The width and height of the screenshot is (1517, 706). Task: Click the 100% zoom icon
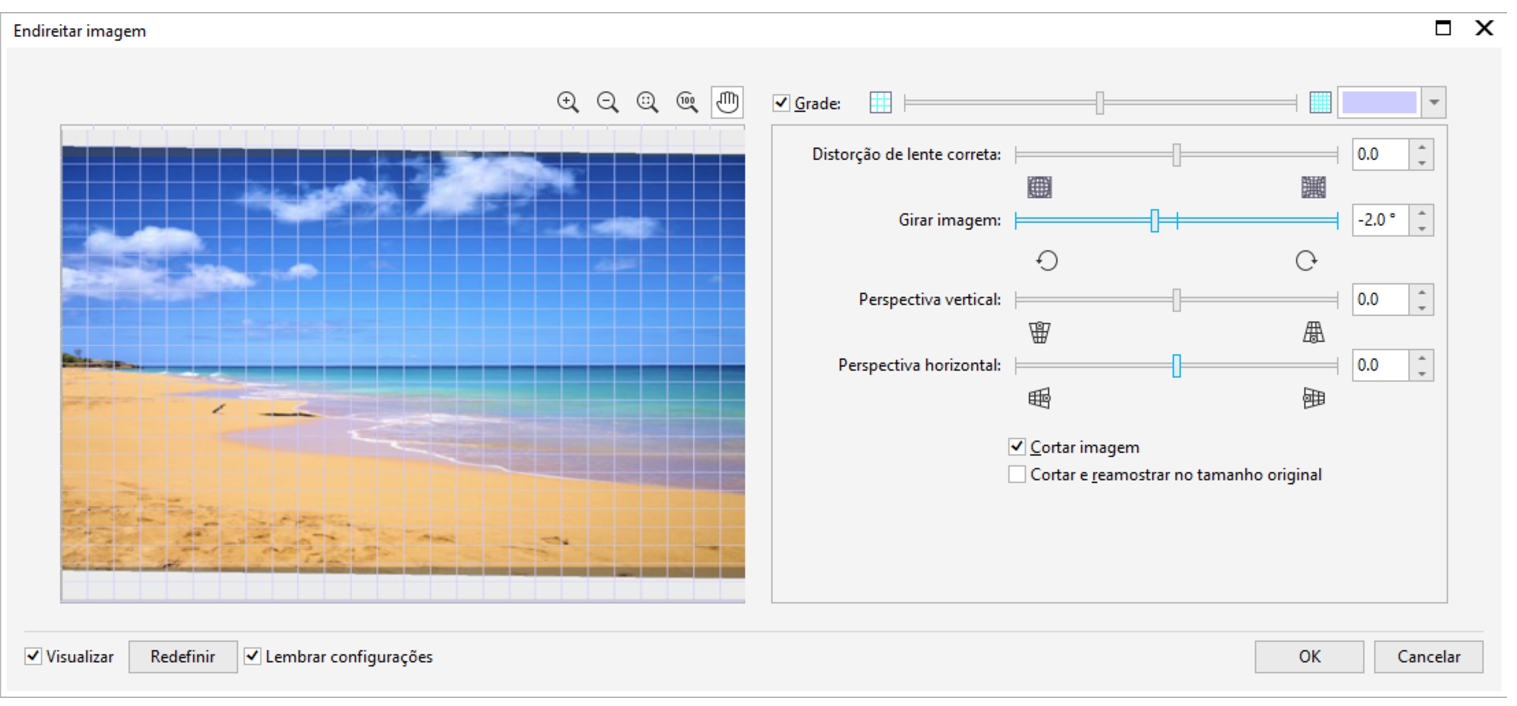687,102
